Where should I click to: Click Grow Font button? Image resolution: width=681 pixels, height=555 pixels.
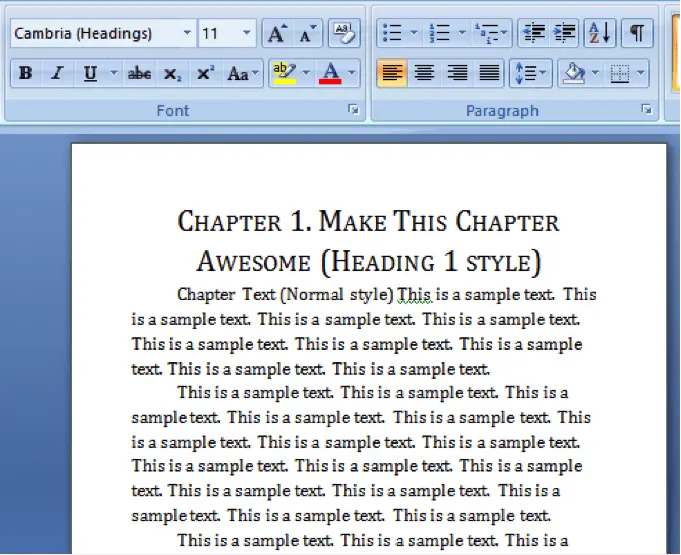pyautogui.click(x=277, y=33)
